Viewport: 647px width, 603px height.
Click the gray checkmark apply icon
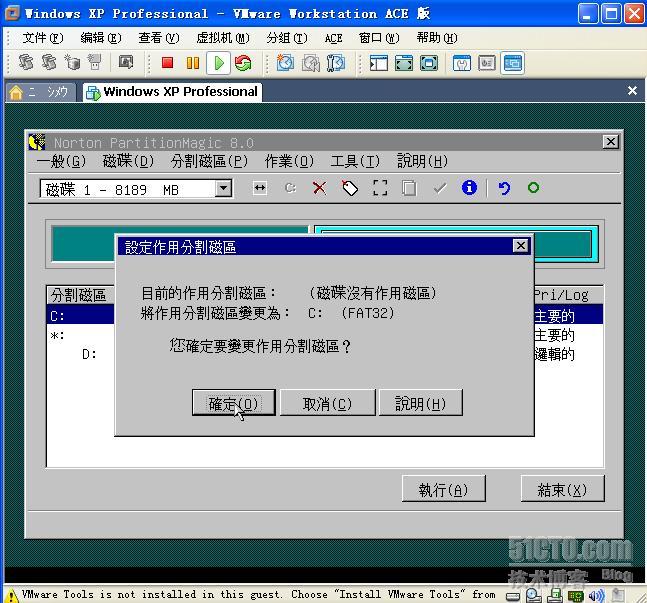440,189
